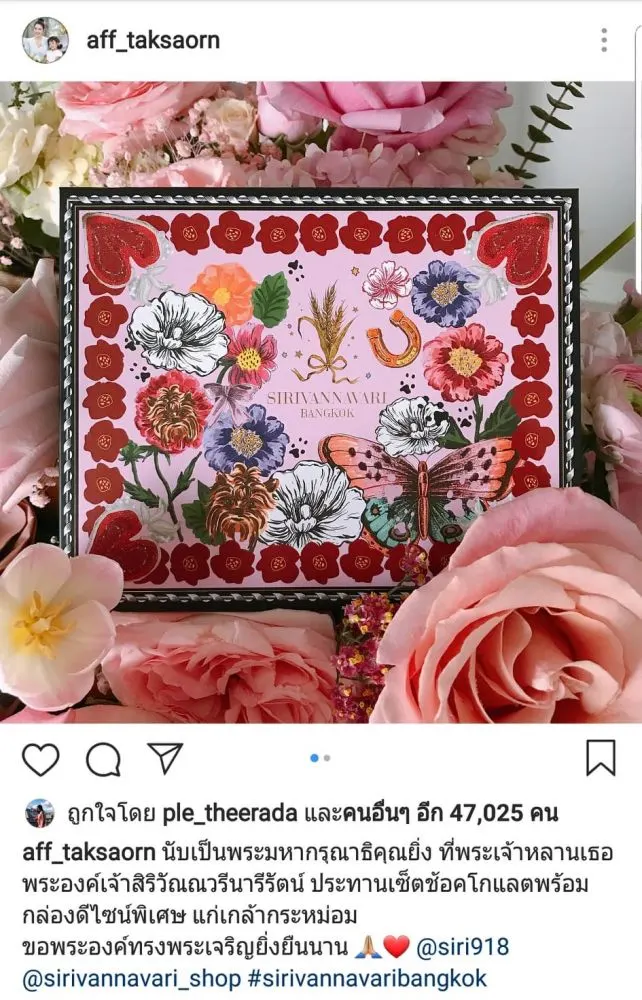This screenshot has height=1000, width=642.
Task: Open #sirivannavaribangkok hashtag
Action: point(367,979)
